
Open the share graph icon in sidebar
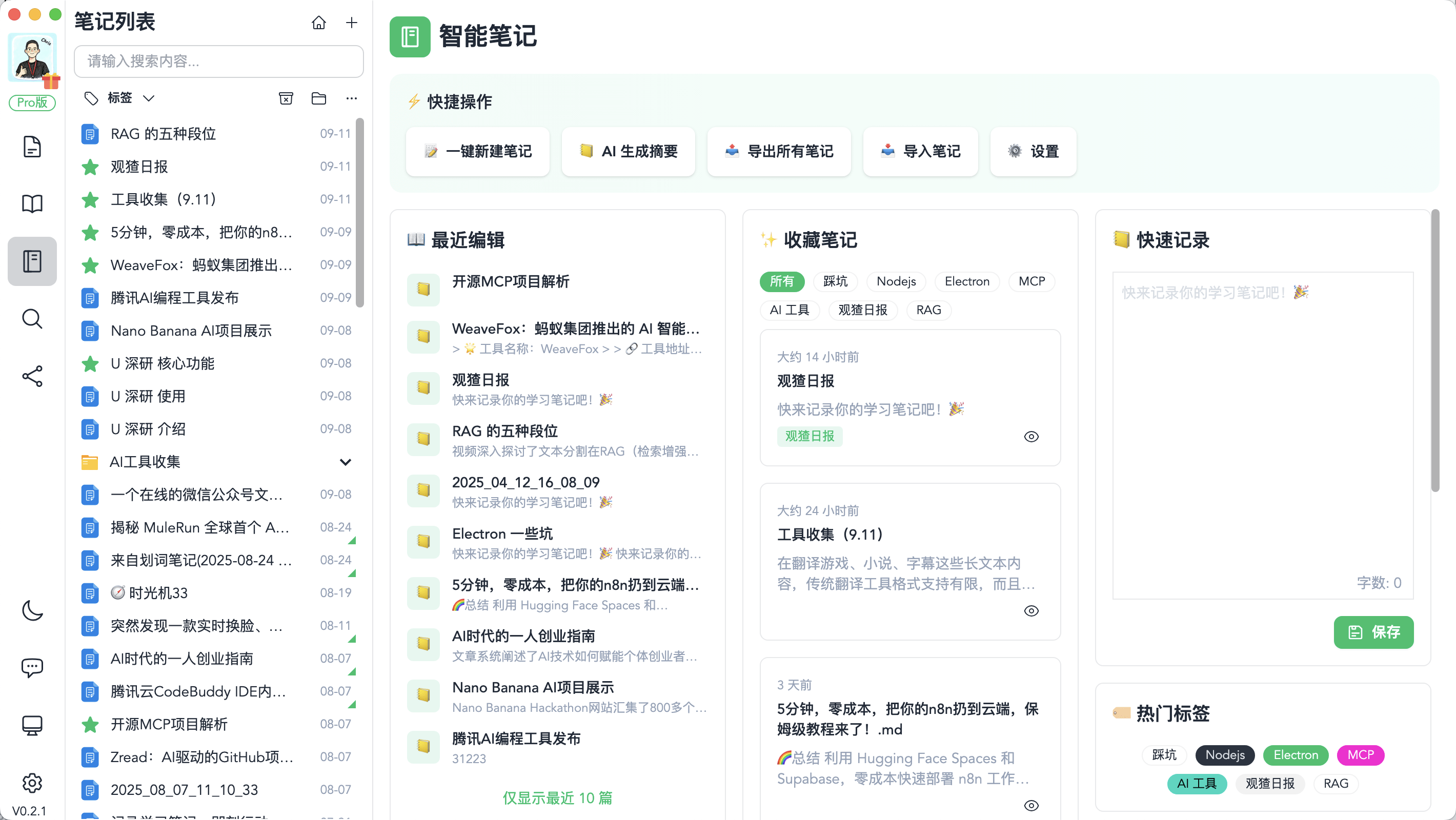32,376
